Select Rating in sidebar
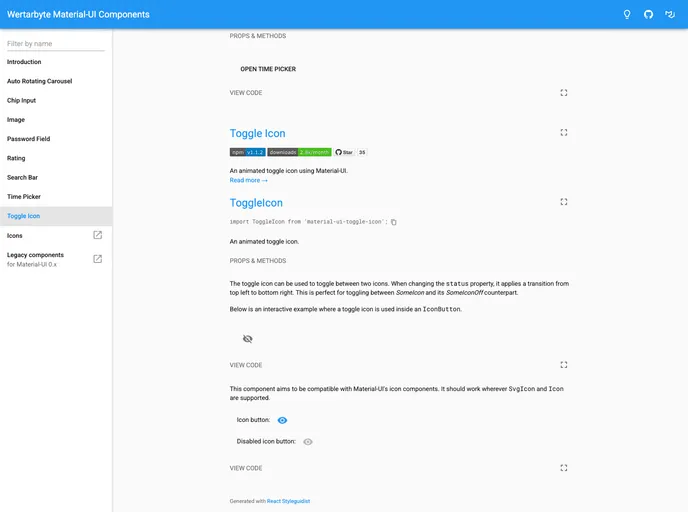The width and height of the screenshot is (688, 512). point(56,158)
